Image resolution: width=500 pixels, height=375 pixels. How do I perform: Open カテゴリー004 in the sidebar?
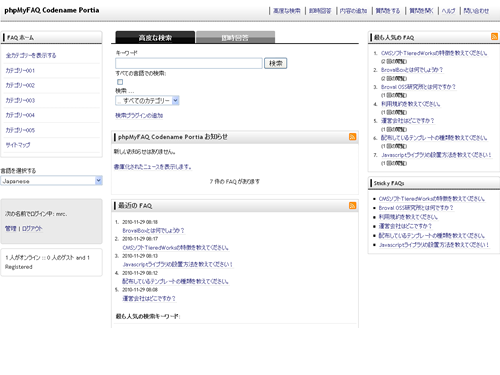click(x=20, y=115)
